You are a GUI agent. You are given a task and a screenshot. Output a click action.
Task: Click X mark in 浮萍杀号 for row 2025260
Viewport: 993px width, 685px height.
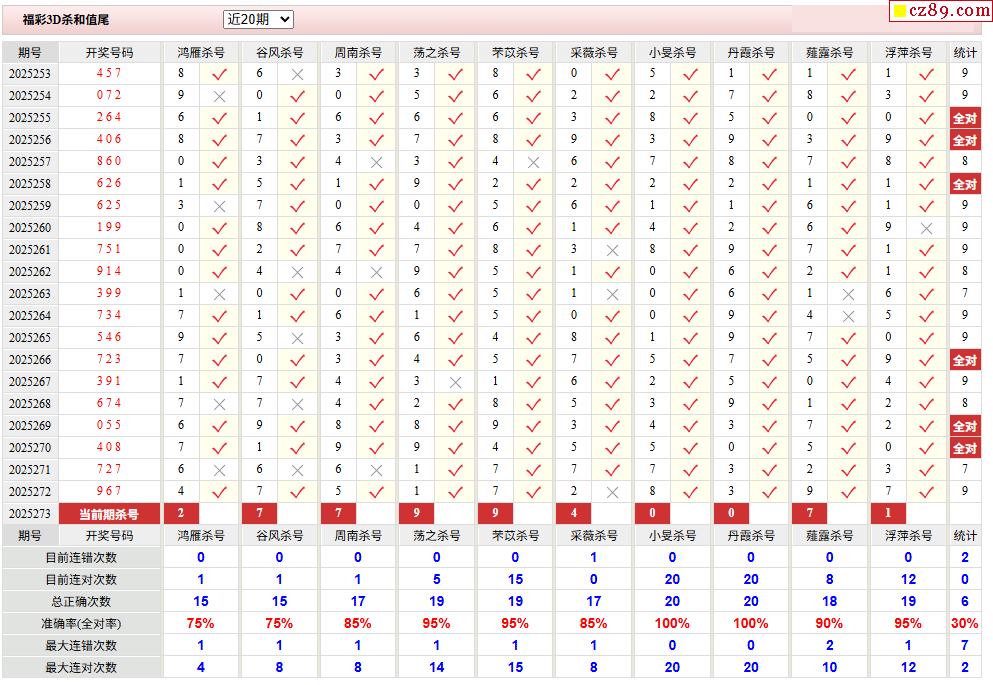click(x=926, y=228)
